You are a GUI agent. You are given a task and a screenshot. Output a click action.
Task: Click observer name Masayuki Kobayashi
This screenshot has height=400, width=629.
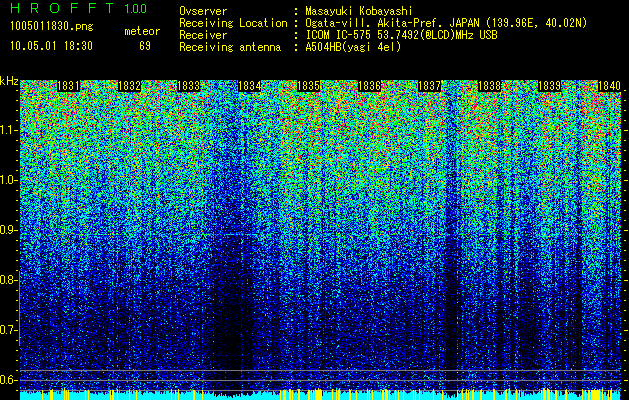[x=359, y=11]
